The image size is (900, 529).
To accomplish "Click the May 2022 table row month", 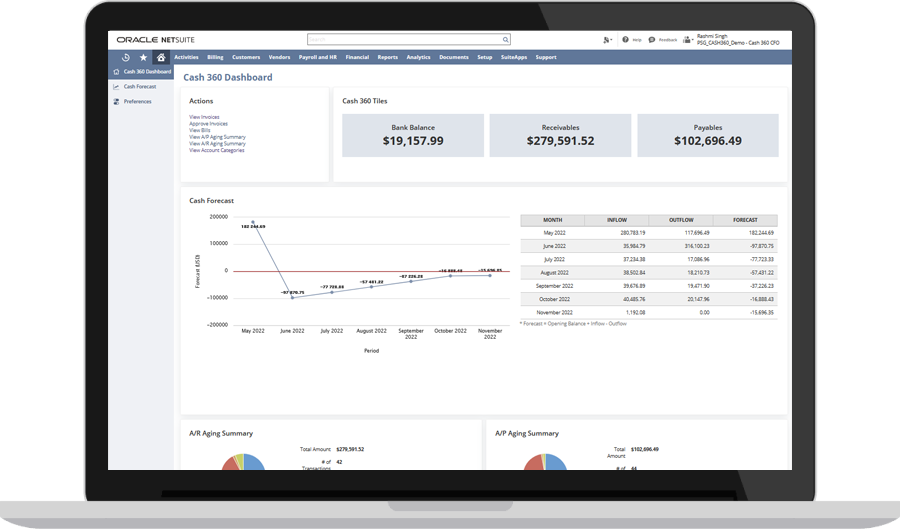I will [554, 233].
